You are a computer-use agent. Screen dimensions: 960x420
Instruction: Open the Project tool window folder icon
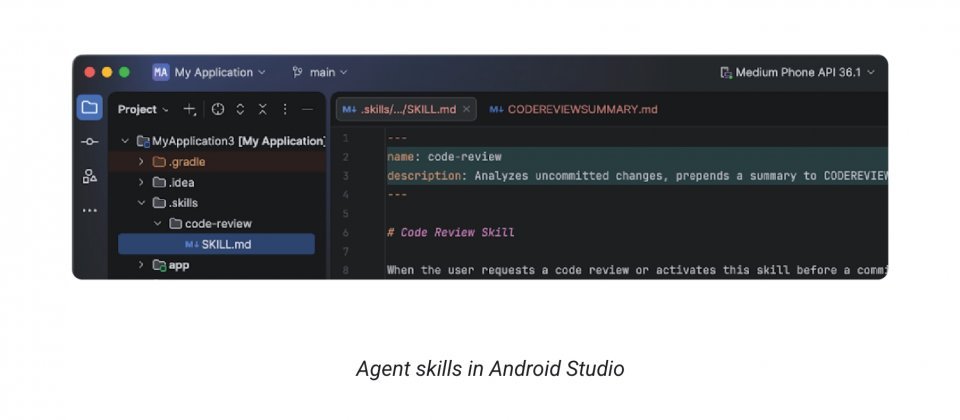pyautogui.click(x=90, y=108)
